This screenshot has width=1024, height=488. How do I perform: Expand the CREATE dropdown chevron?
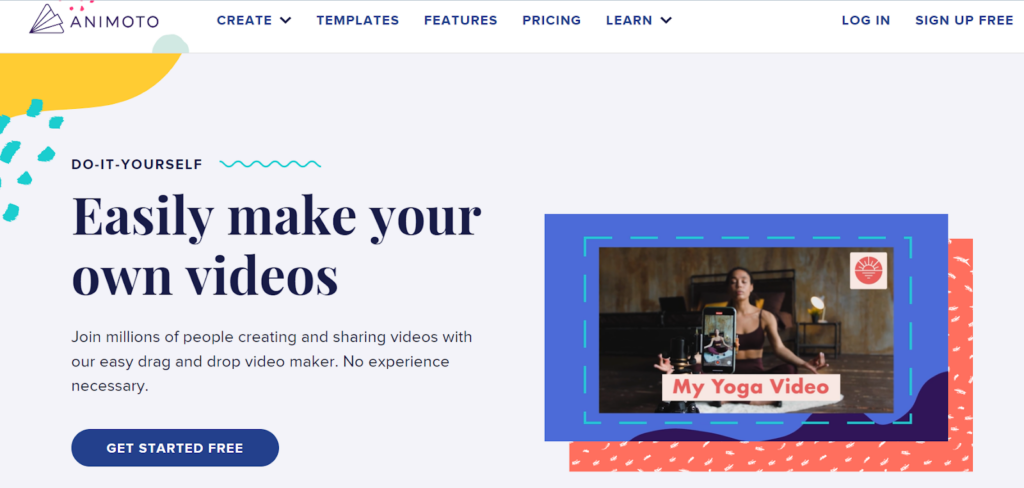click(x=285, y=20)
